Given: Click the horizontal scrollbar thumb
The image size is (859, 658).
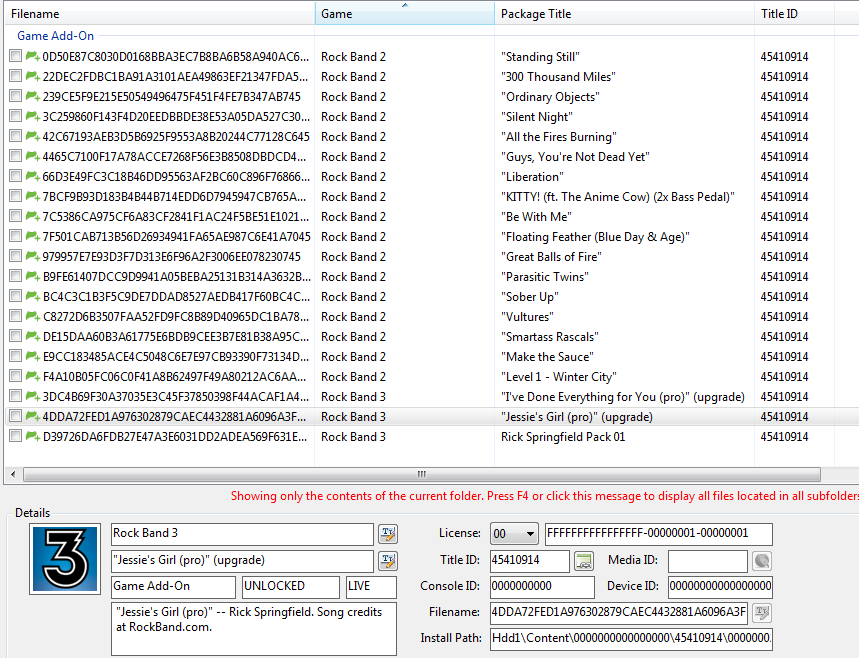Looking at the screenshot, I should point(422,474).
